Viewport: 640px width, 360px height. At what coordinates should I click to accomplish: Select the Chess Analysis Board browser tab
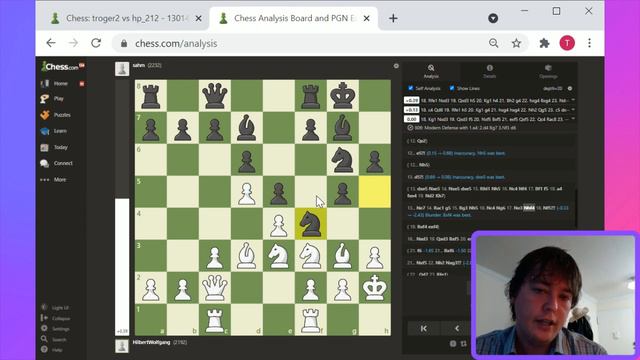tap(293, 18)
